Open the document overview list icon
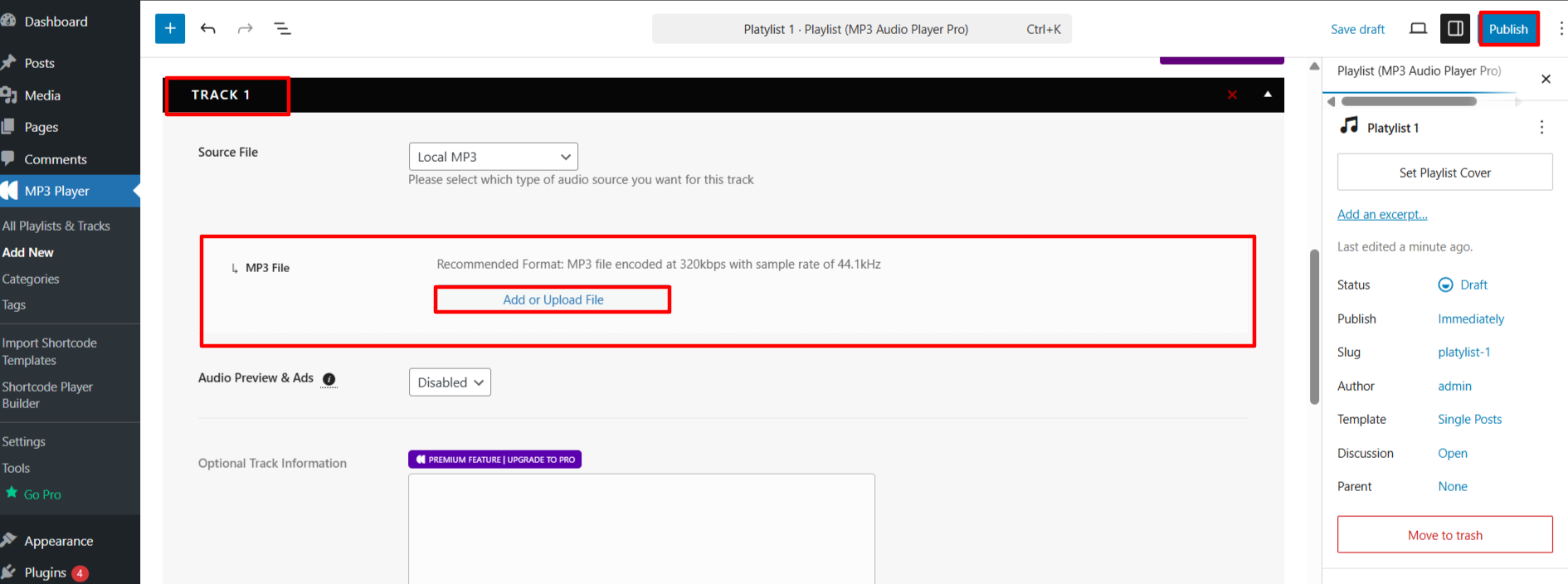1568x584 pixels. coord(282,29)
